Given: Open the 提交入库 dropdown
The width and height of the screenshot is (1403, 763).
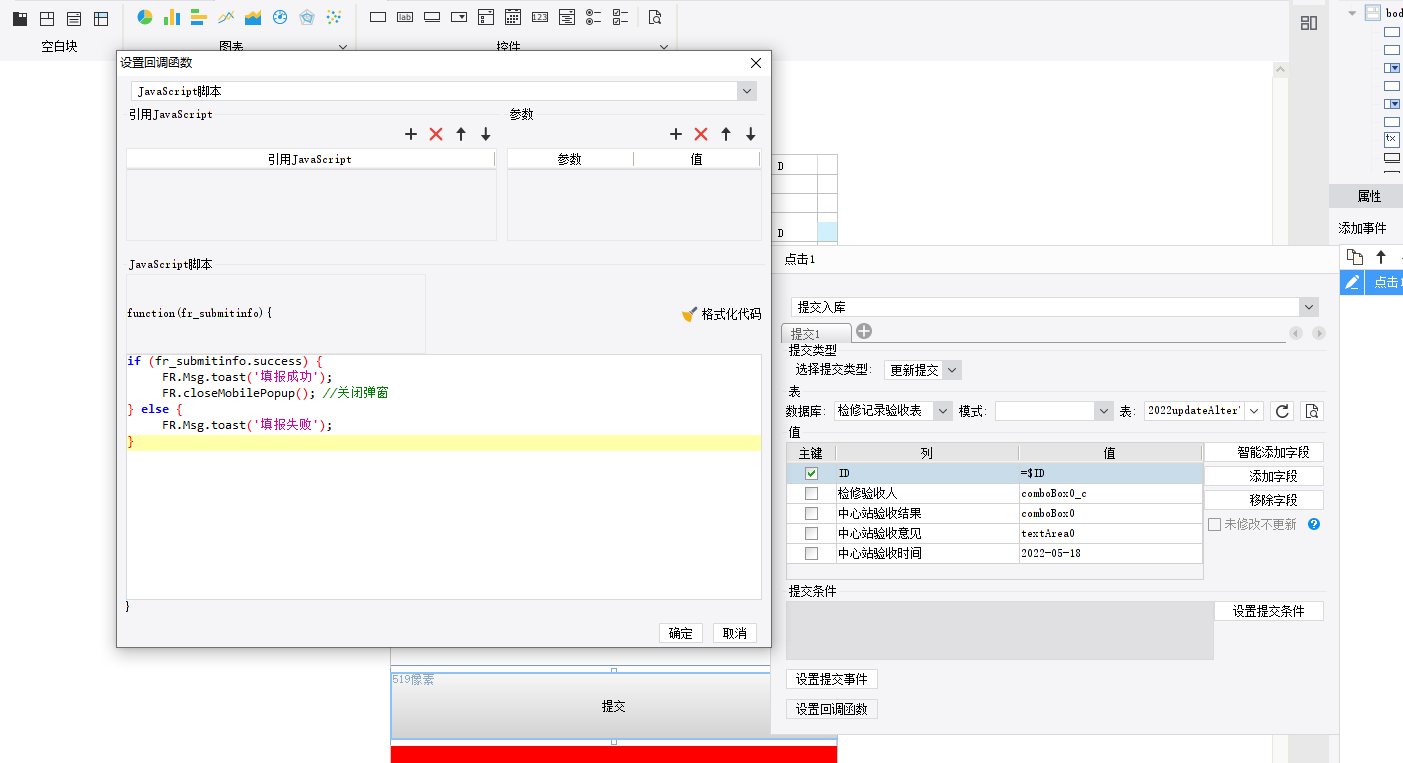Looking at the screenshot, I should coord(1309,307).
